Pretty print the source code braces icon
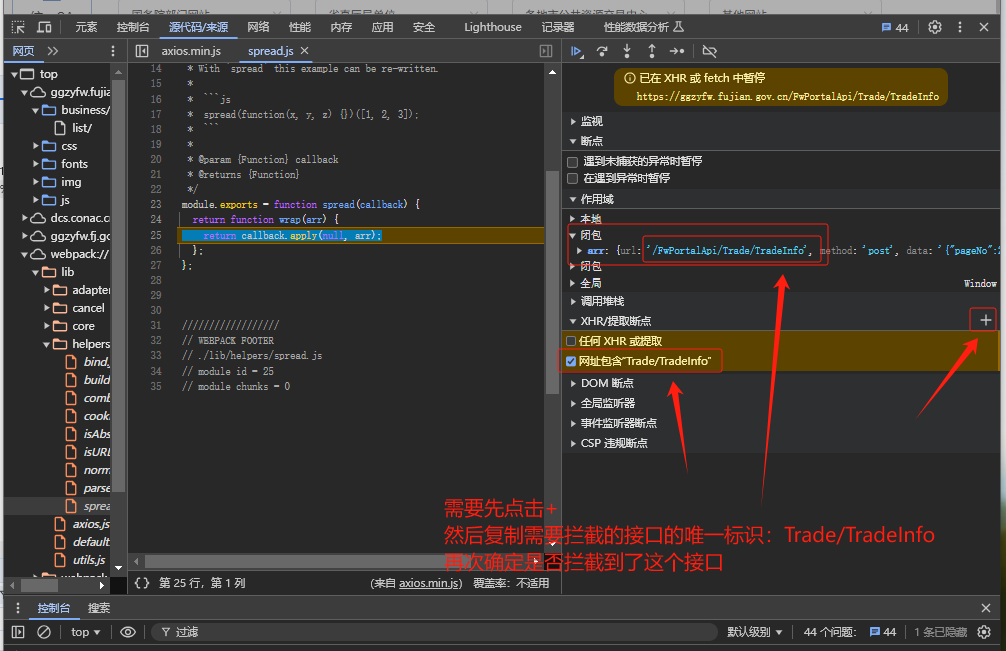 142,583
